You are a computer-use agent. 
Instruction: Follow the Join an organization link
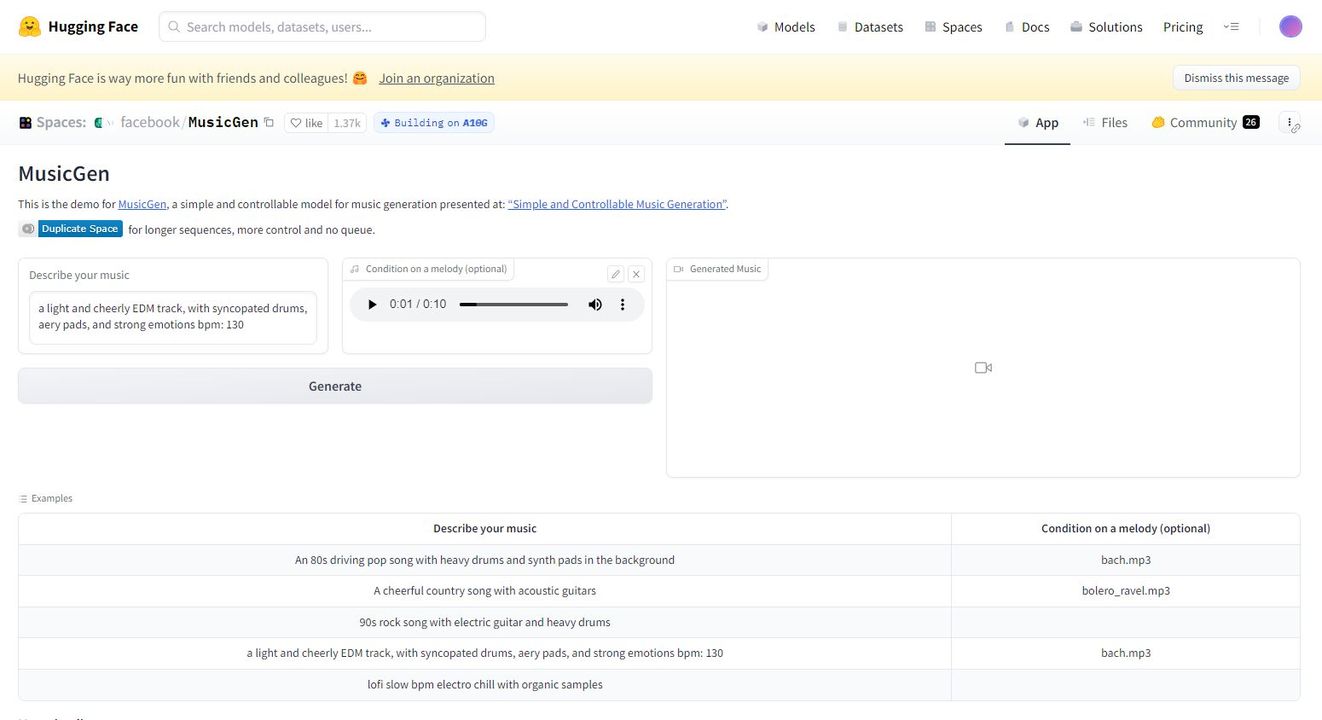coord(436,78)
